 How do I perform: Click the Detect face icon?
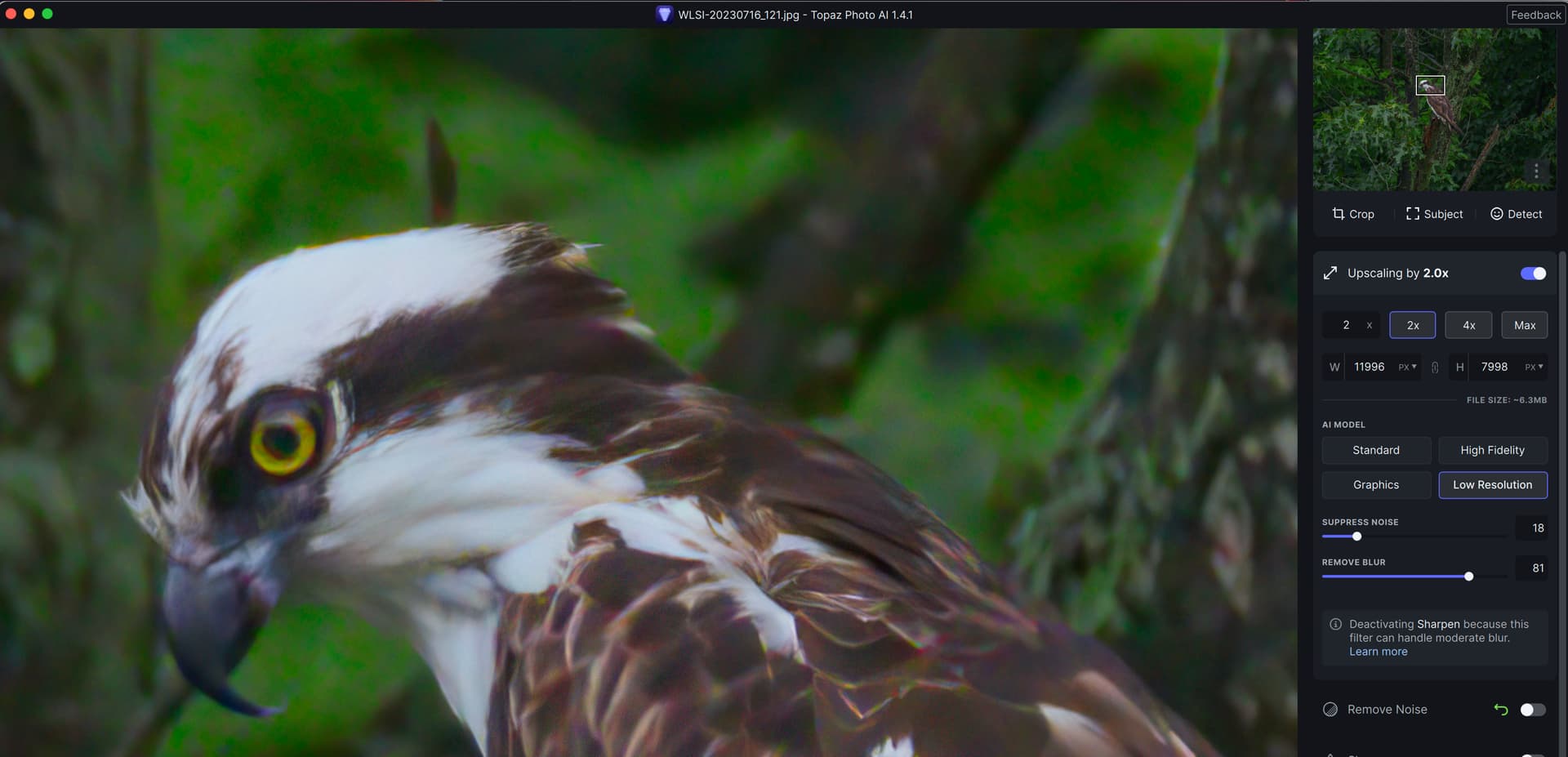pyautogui.click(x=1496, y=214)
